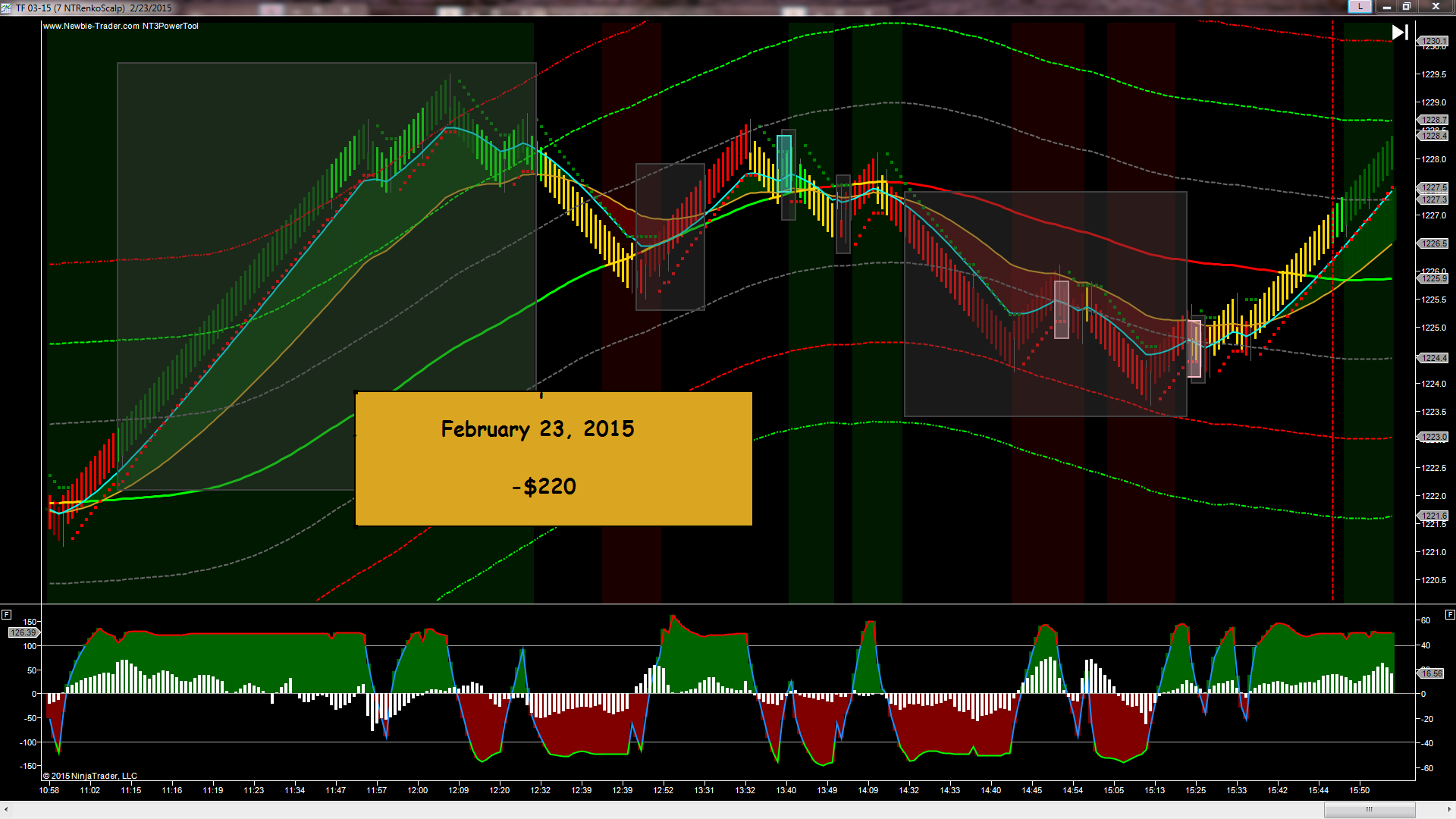The width and height of the screenshot is (1456, 819).
Task: Minimize the chart window
Action: click(1386, 7)
